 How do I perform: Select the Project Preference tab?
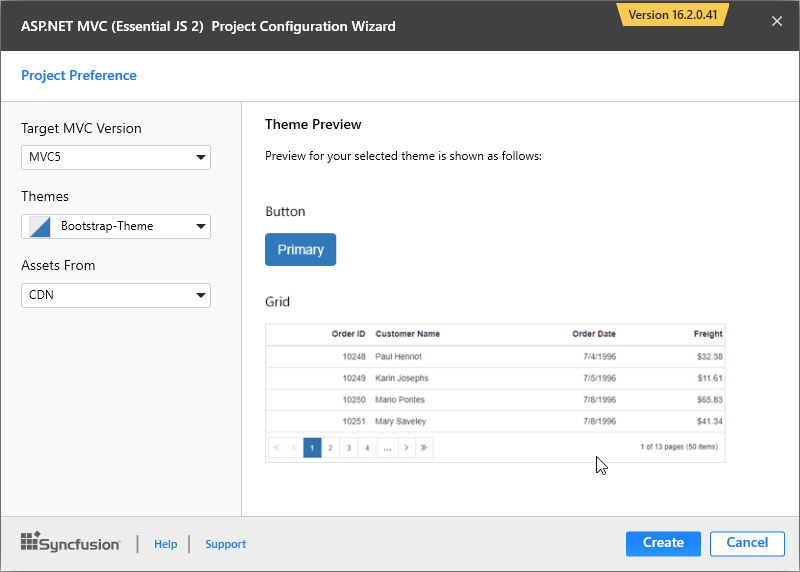pyautogui.click(x=79, y=75)
